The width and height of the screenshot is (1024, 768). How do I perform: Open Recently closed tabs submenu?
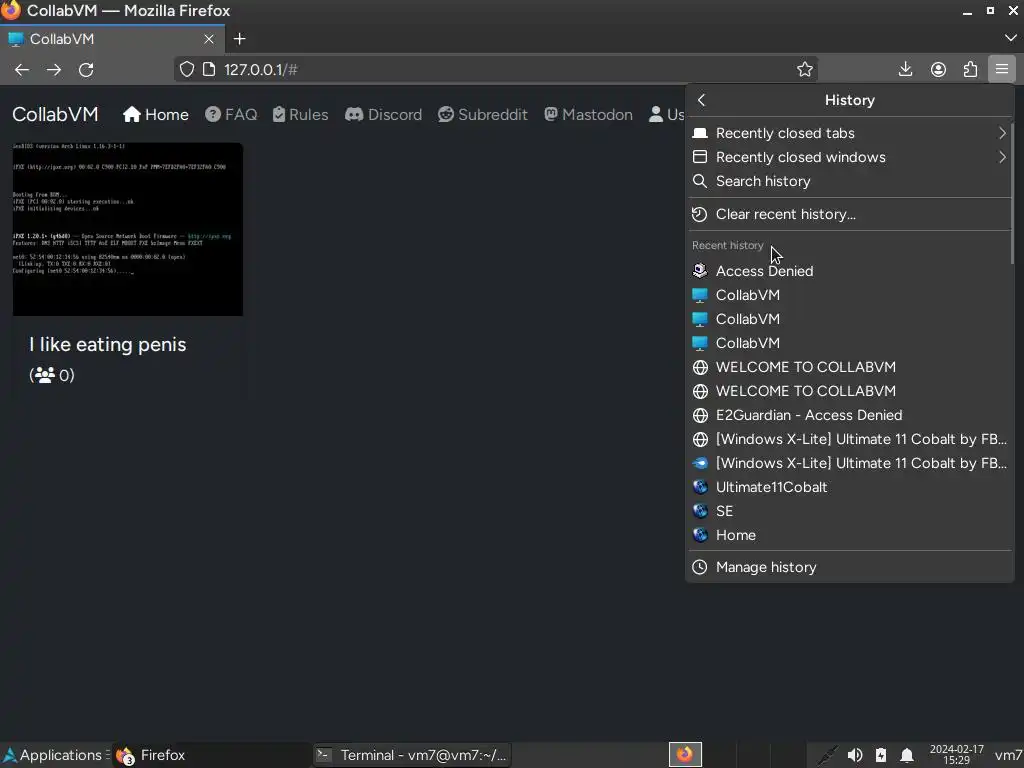click(x=850, y=133)
